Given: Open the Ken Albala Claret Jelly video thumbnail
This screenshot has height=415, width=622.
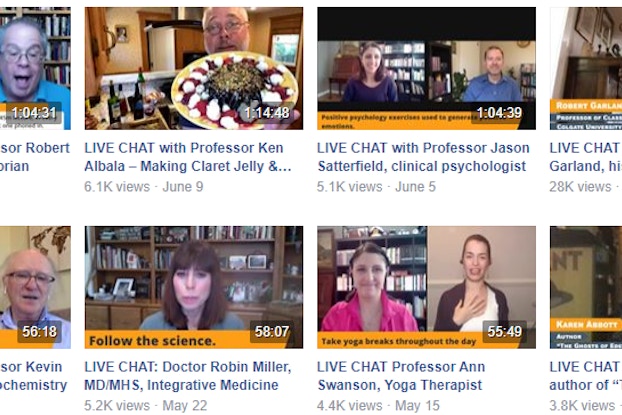Looking at the screenshot, I should 194,68.
